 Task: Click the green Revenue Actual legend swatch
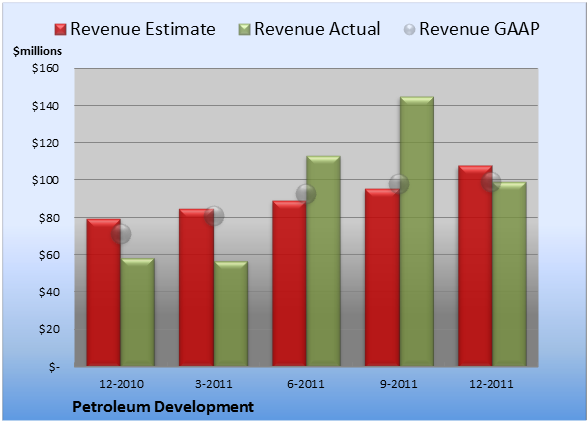pyautogui.click(x=244, y=30)
